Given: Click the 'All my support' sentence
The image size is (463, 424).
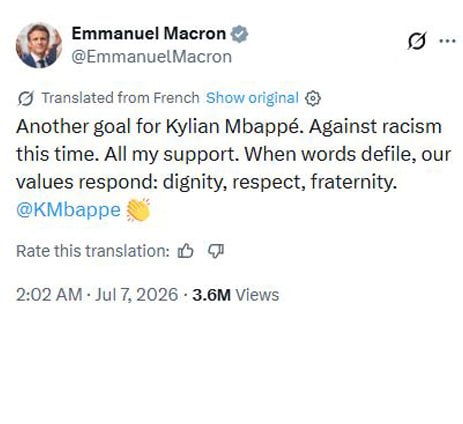Looking at the screenshot, I should (x=170, y=155).
